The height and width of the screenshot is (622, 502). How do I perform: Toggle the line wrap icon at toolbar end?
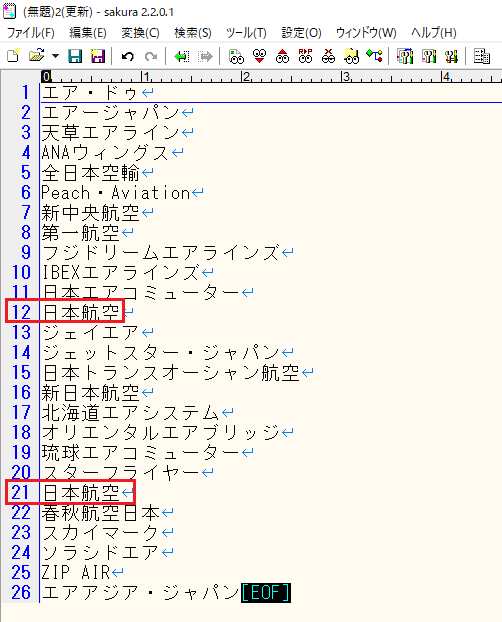(x=482, y=56)
